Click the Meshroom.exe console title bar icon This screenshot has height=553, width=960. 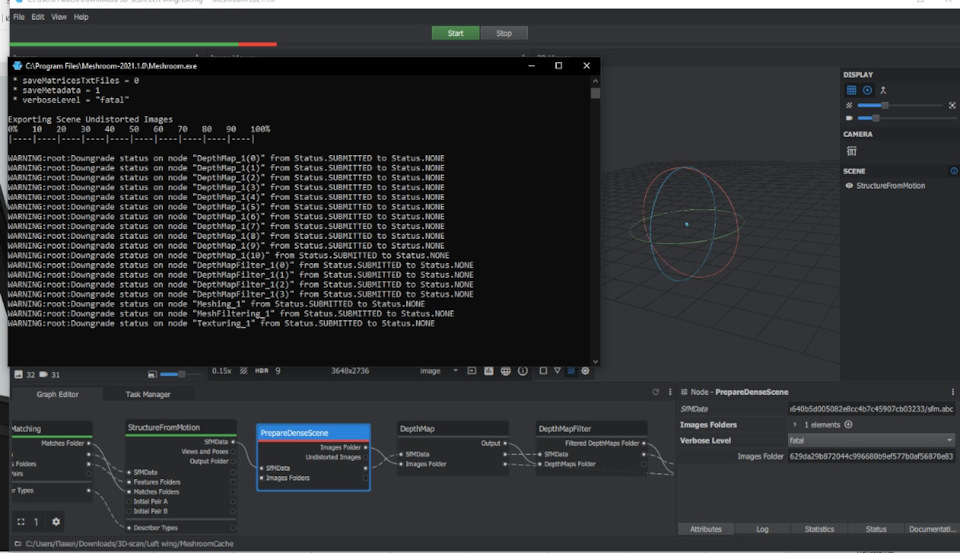click(x=17, y=66)
